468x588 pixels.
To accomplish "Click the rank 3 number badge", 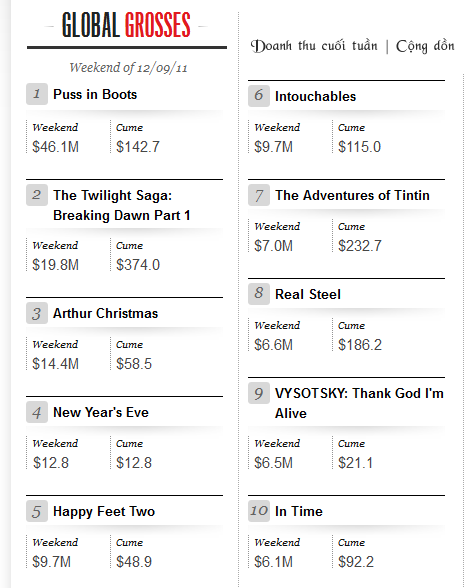I will [37, 313].
